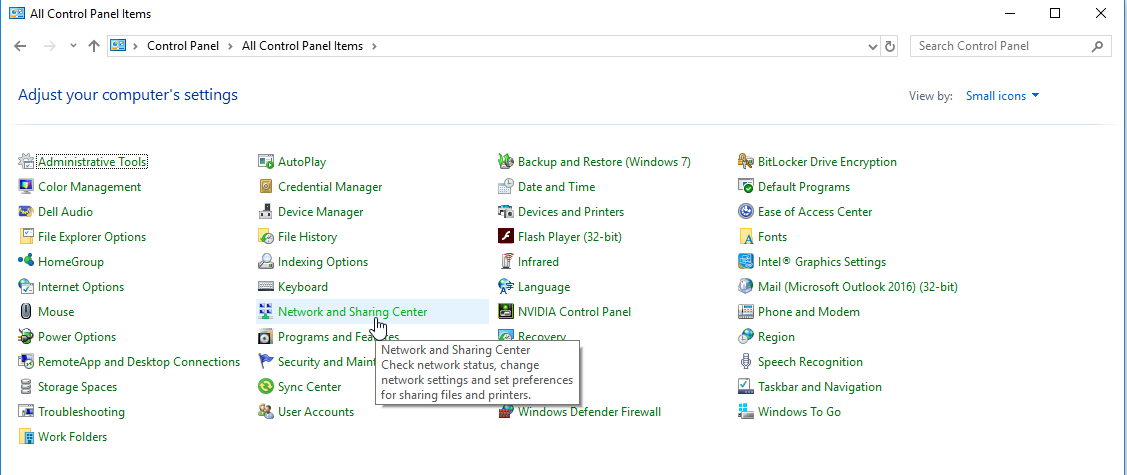
Task: Open the Sync Center icon
Action: [x=266, y=387]
